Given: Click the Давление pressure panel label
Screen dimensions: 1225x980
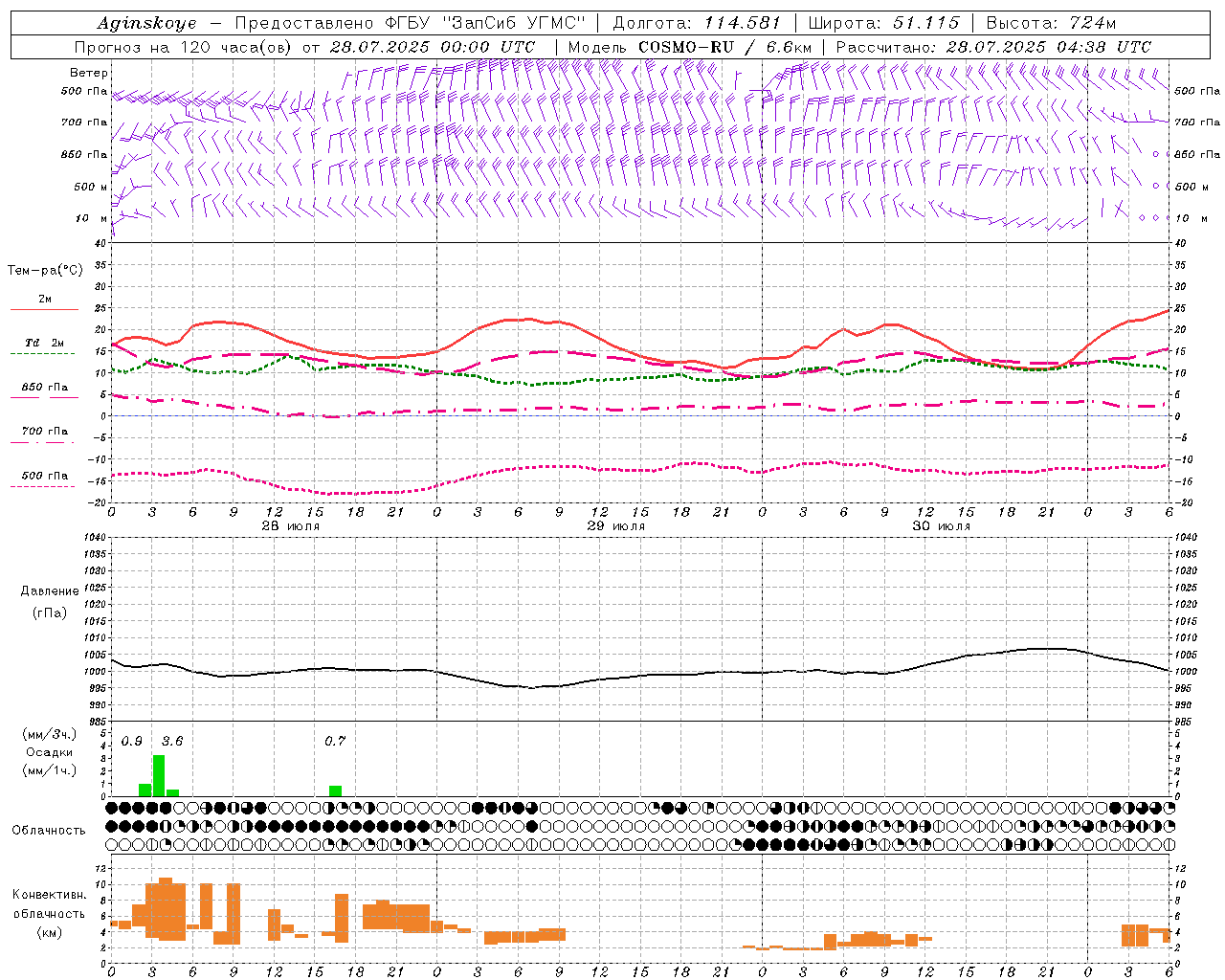Looking at the screenshot, I should (x=50, y=591).
